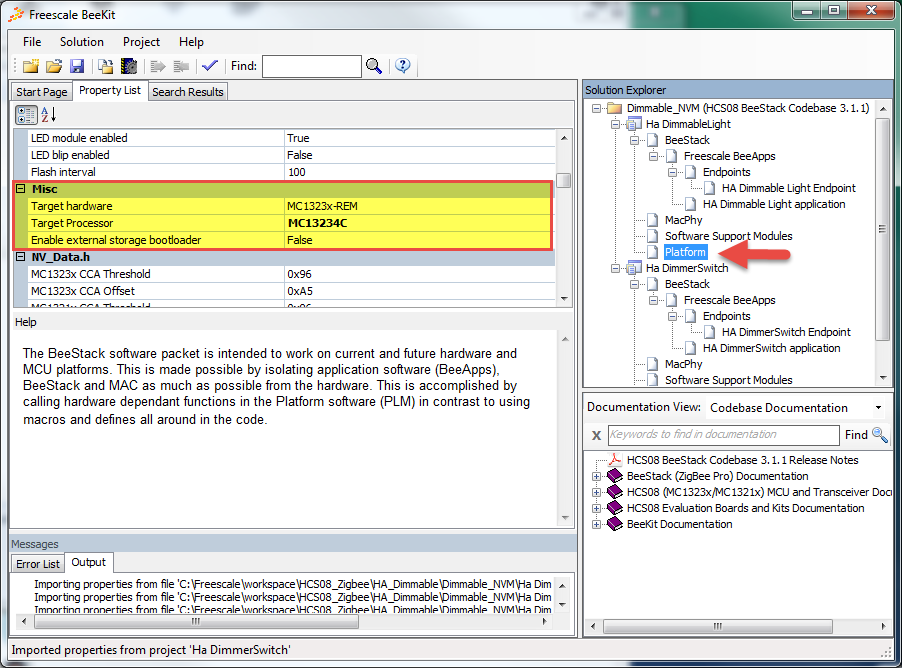This screenshot has width=902, height=668.
Task: Click the Open Solution folder icon
Action: coord(54,66)
